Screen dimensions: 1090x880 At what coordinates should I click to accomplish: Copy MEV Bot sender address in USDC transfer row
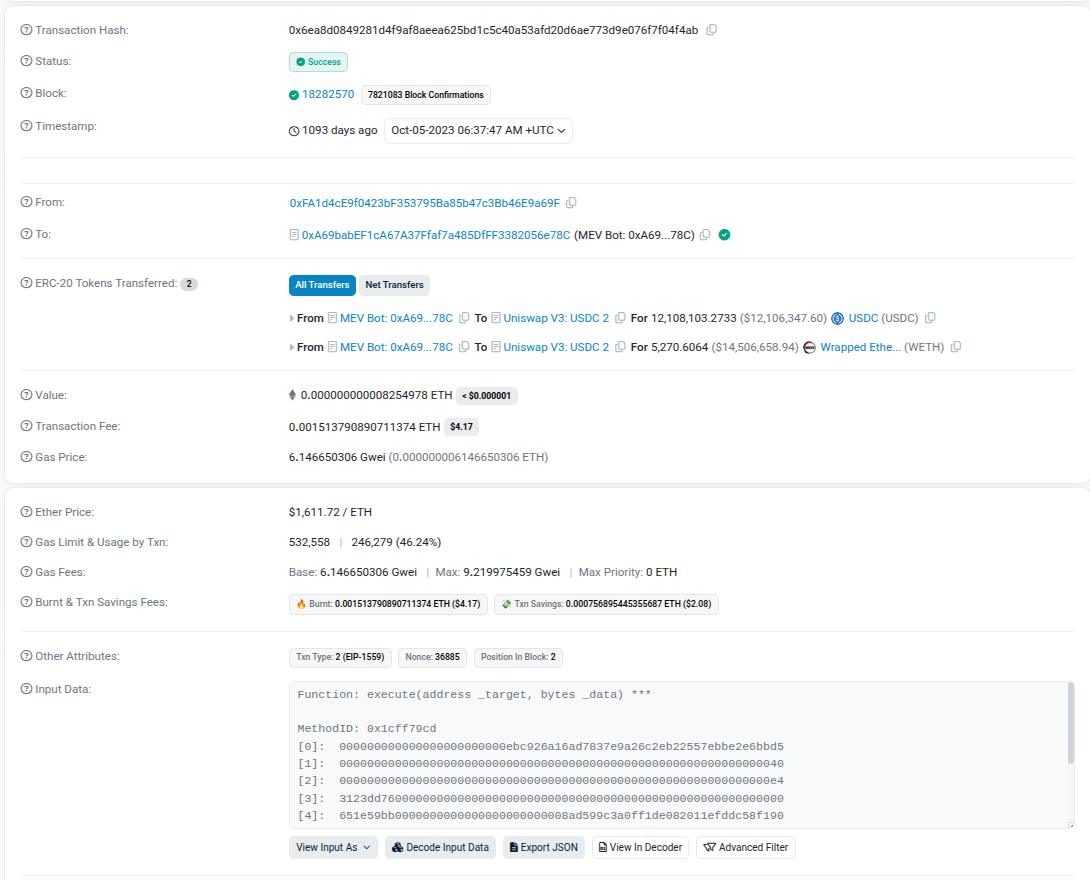(464, 318)
